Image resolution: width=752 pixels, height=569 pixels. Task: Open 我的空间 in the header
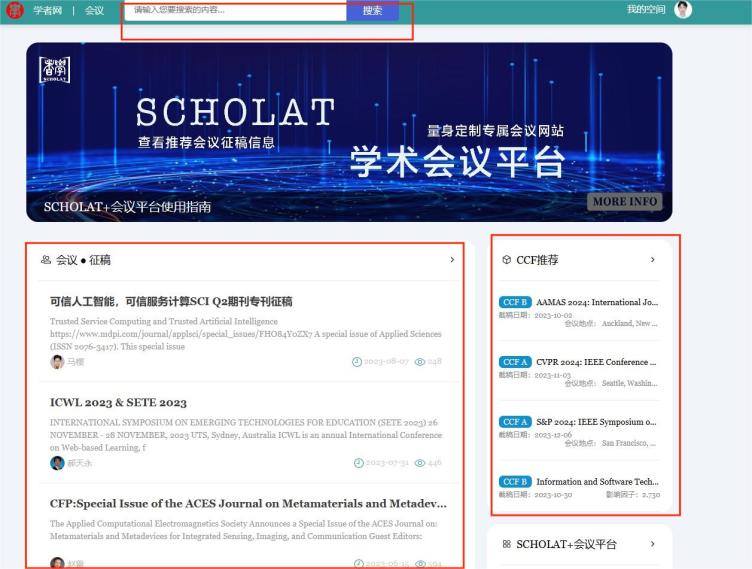point(646,10)
